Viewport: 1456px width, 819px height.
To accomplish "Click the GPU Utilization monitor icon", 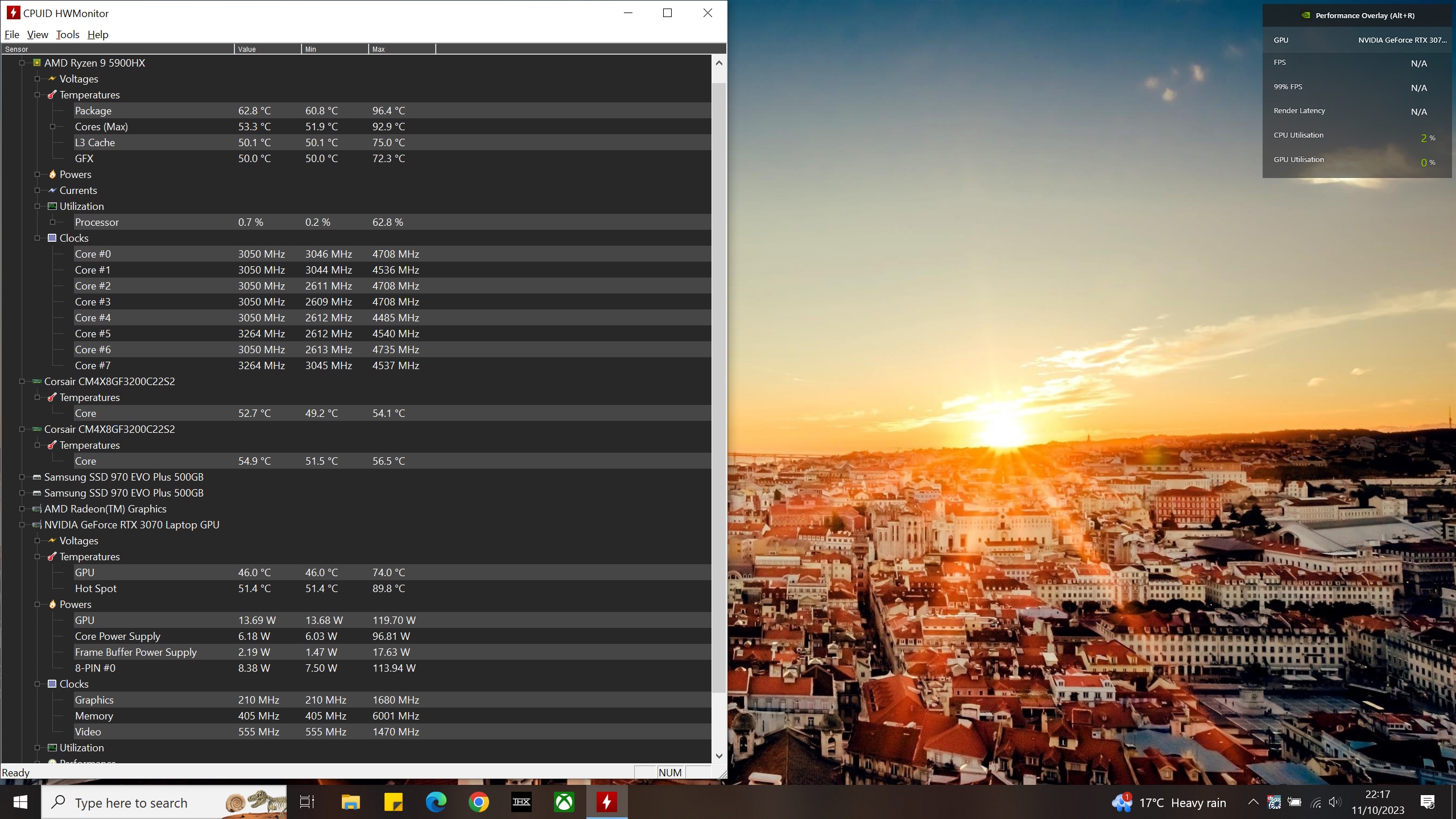I will click(52, 747).
